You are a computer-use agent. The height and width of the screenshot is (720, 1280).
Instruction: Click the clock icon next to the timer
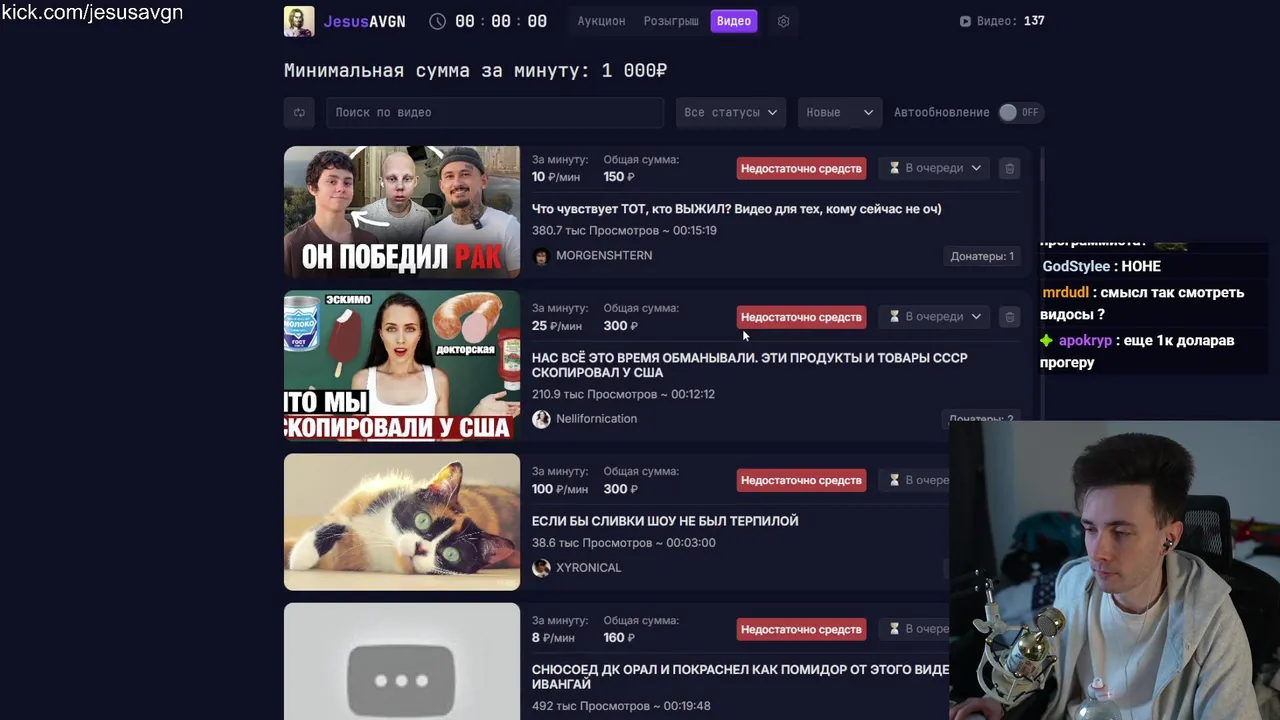[438, 21]
